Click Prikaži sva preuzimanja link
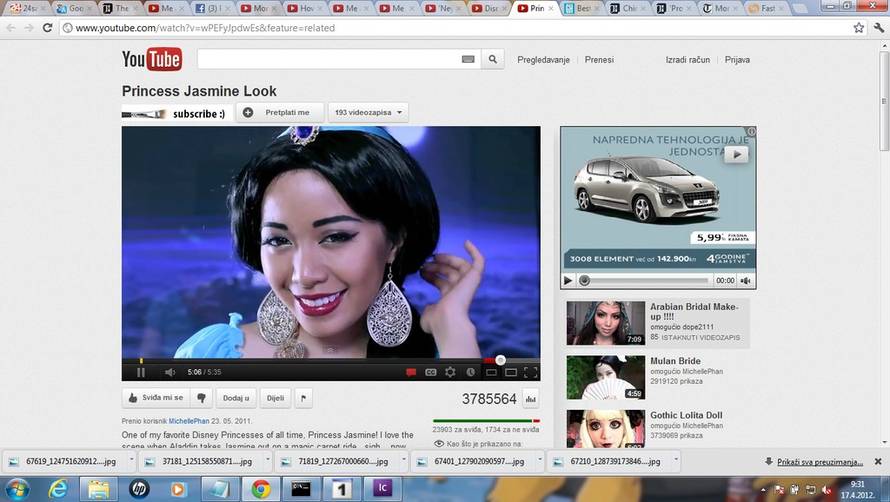 pos(820,462)
